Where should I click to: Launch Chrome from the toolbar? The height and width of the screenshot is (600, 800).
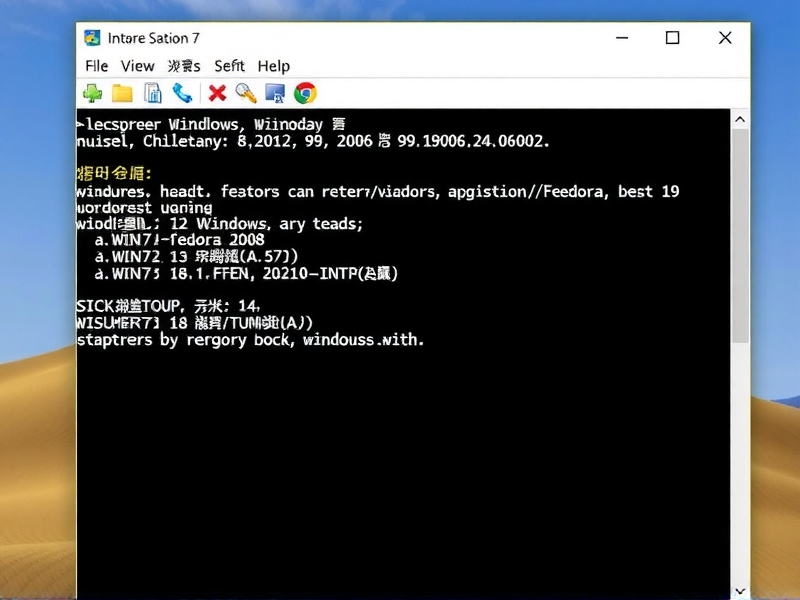pyautogui.click(x=305, y=92)
